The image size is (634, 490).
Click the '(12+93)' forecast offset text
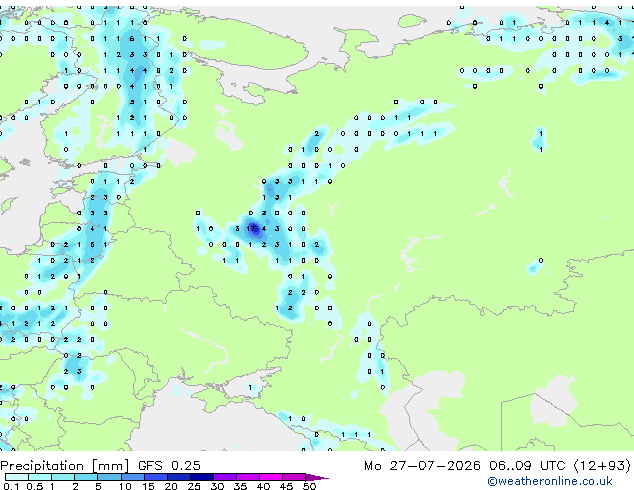tap(602, 466)
